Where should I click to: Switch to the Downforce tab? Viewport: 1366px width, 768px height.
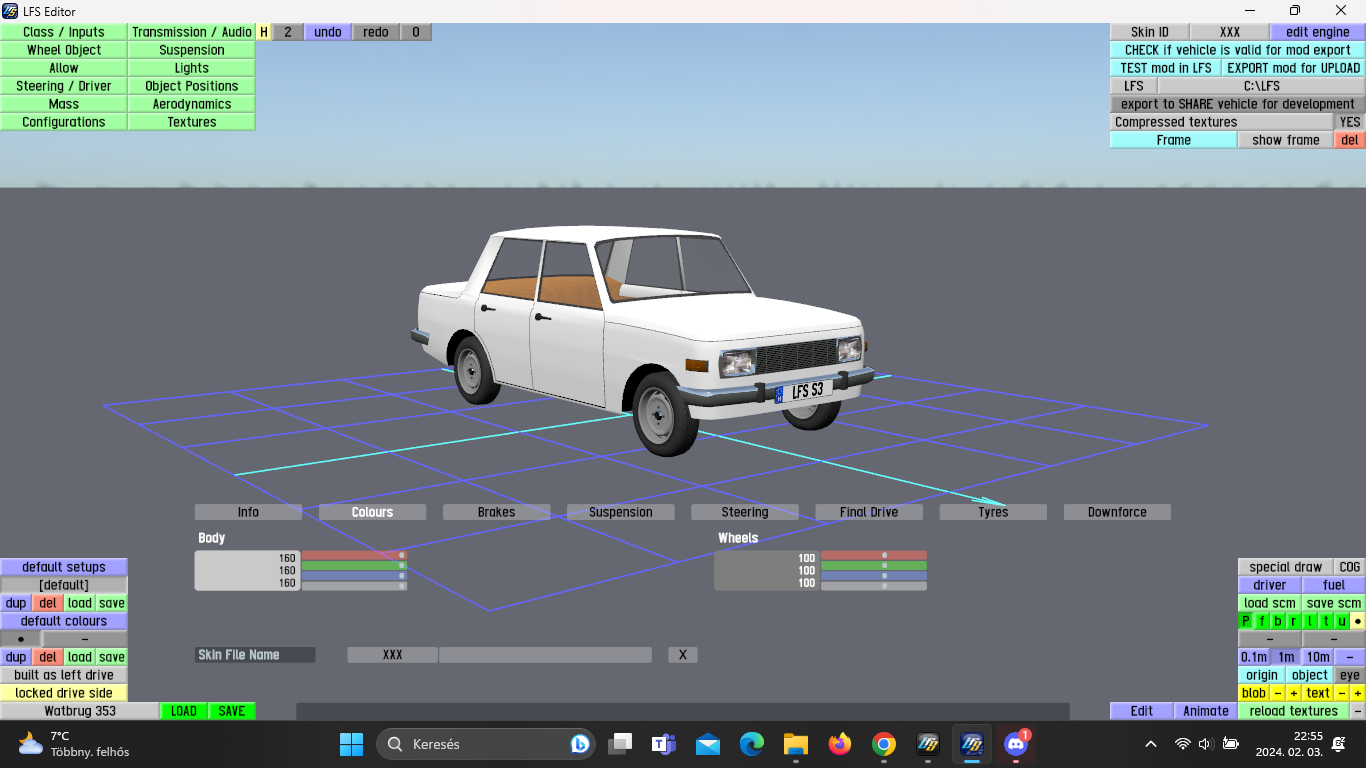pos(1117,512)
